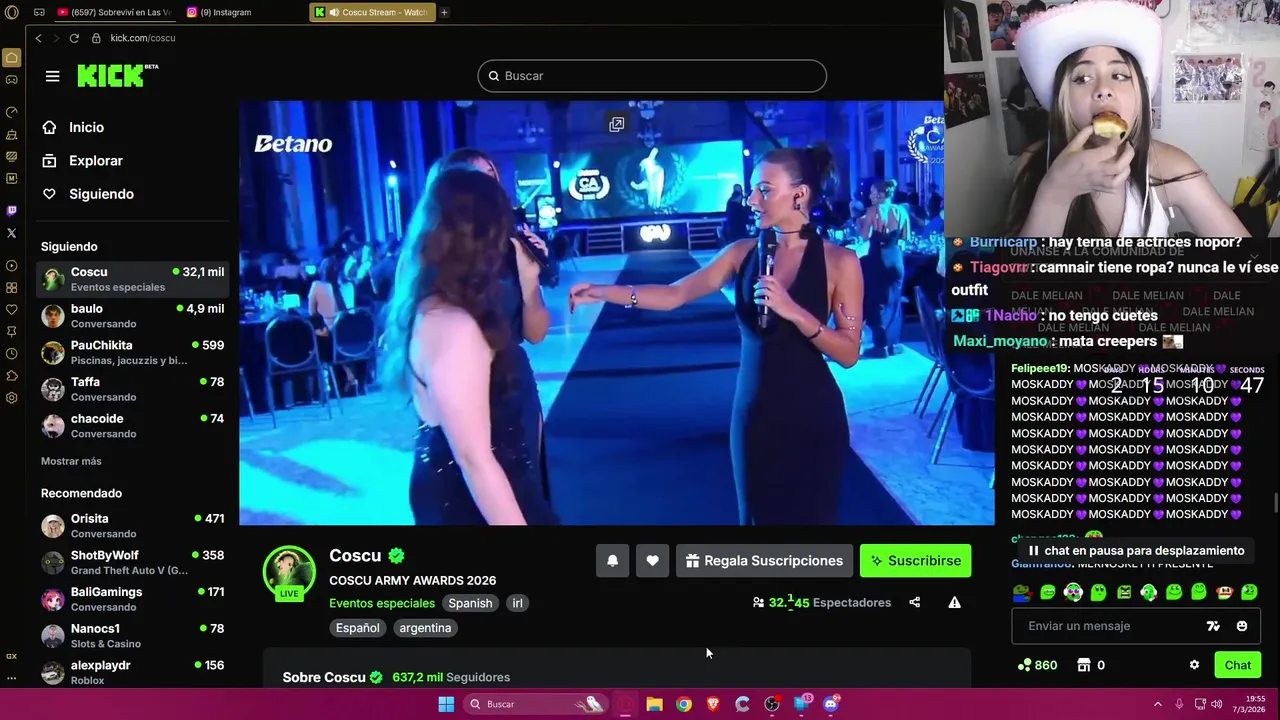
Task: Go to the Kick logo homepage
Action: [x=117, y=75]
